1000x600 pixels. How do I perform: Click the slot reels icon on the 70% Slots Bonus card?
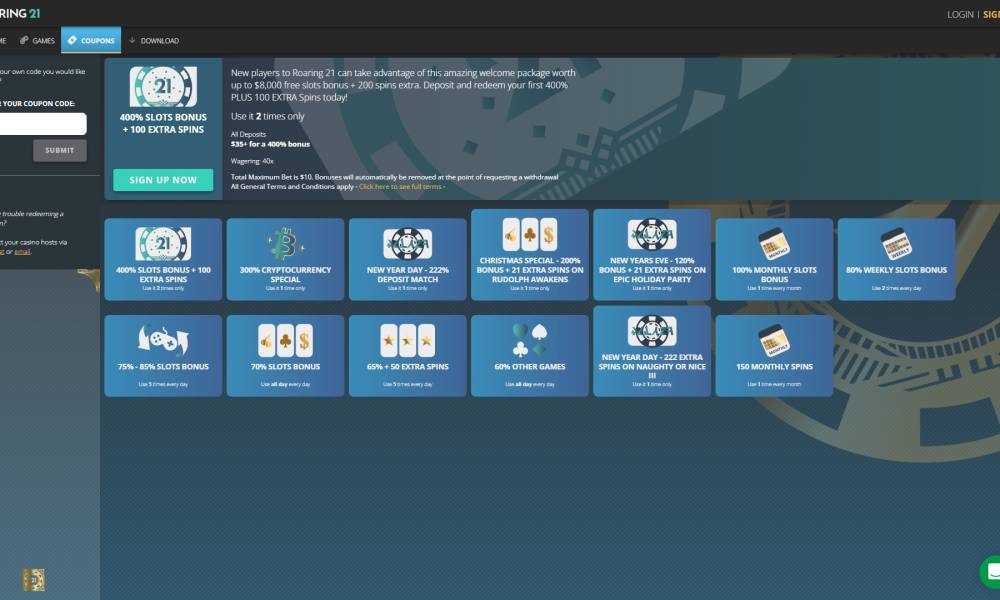point(285,340)
